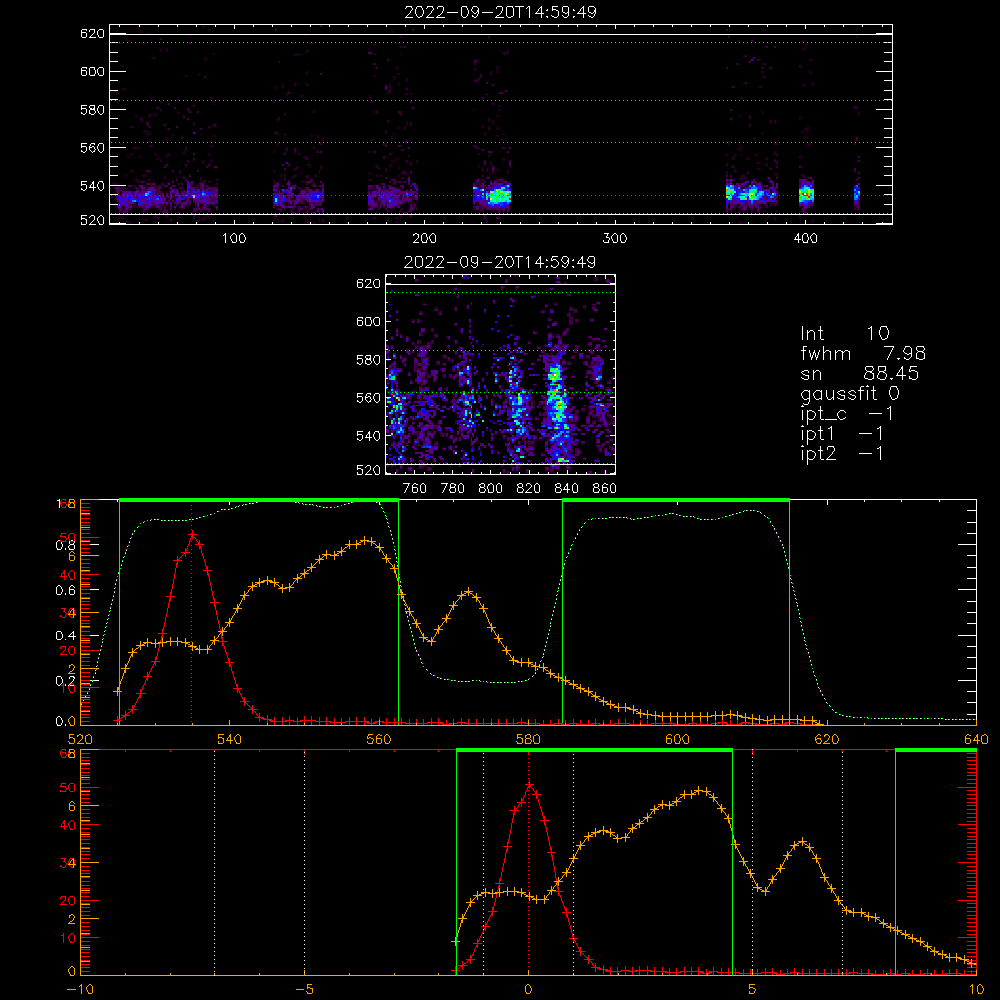Click x-axis label 600 on third plot
Screen dimensions: 1000x1000
tap(677, 739)
